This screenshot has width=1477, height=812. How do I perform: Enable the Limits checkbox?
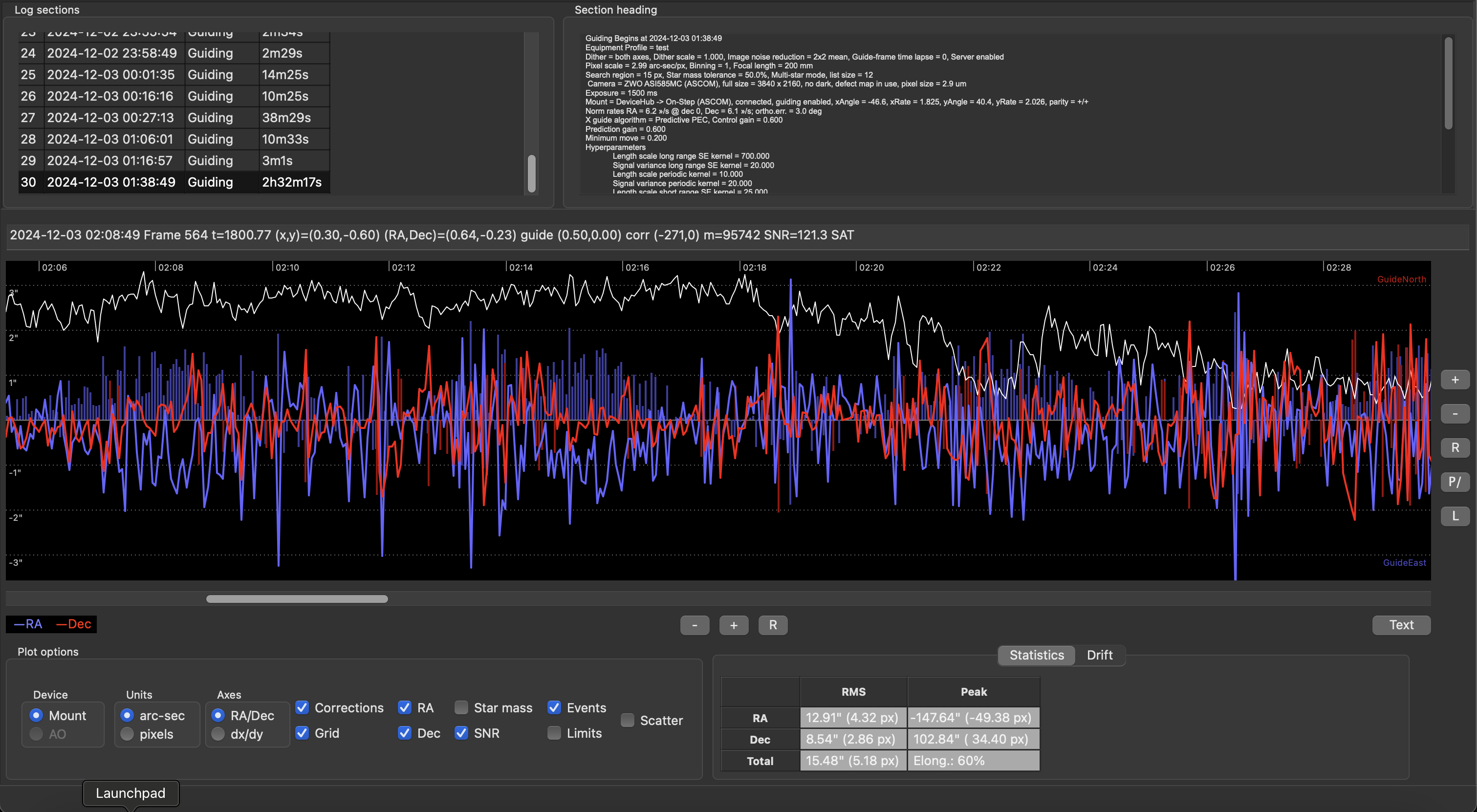[554, 733]
